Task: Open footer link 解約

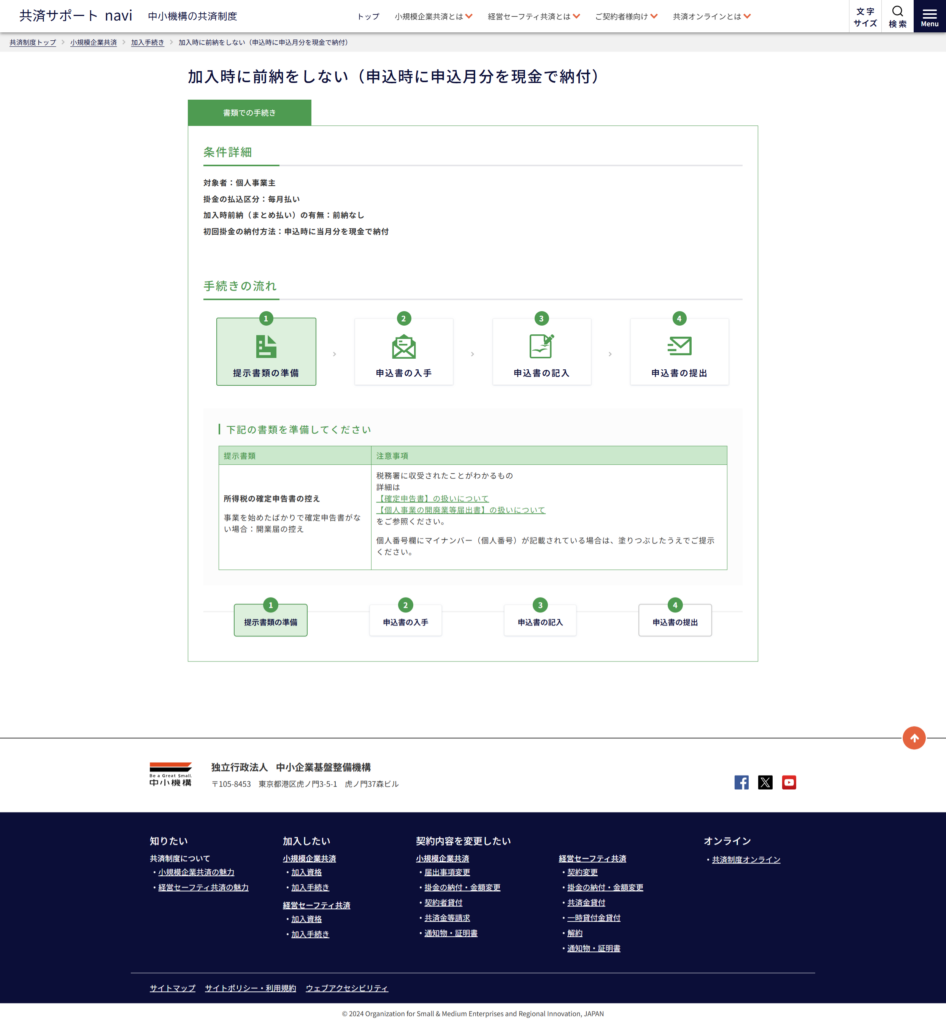Action: tap(575, 933)
